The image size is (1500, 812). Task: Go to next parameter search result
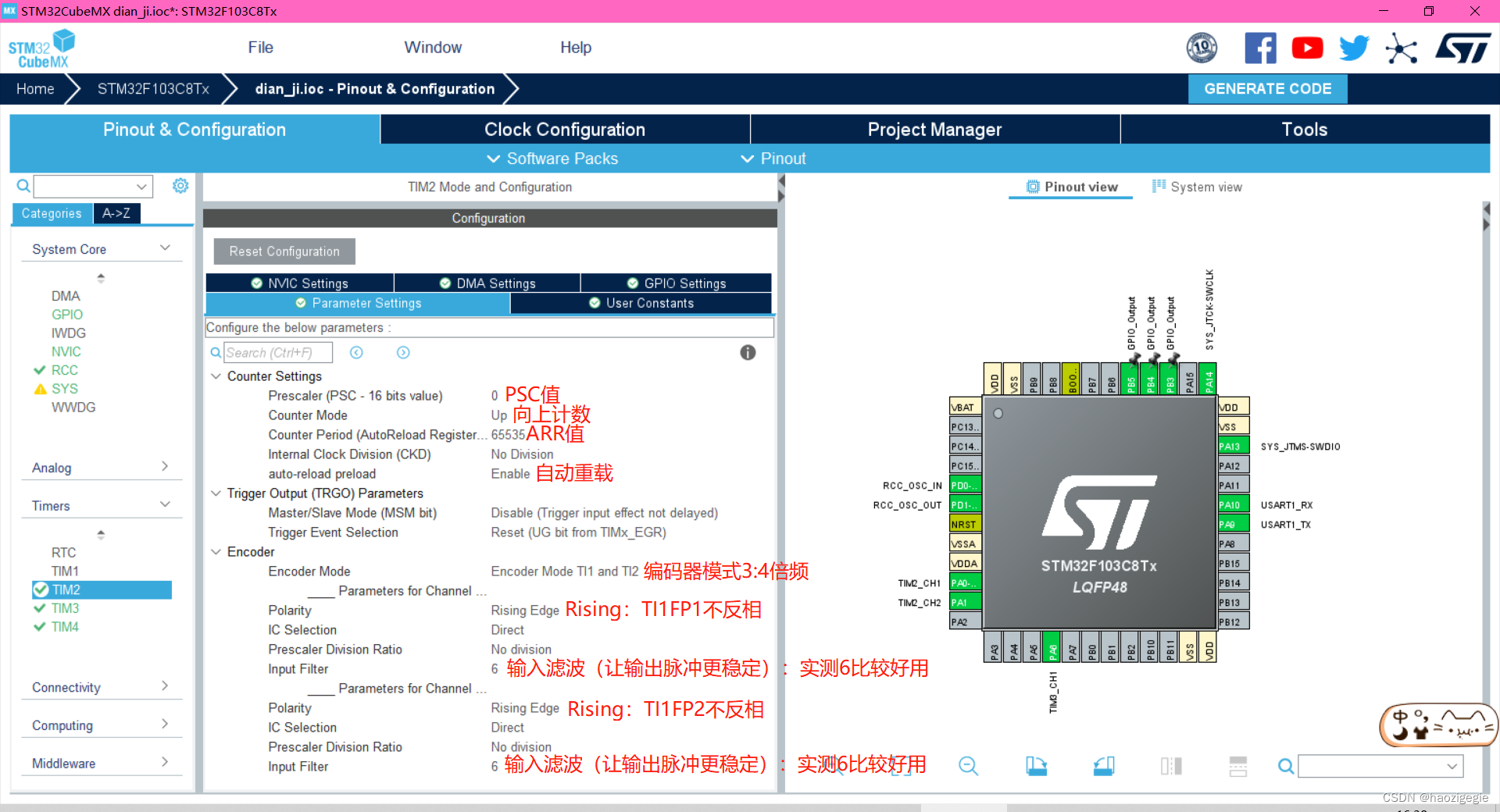click(403, 353)
